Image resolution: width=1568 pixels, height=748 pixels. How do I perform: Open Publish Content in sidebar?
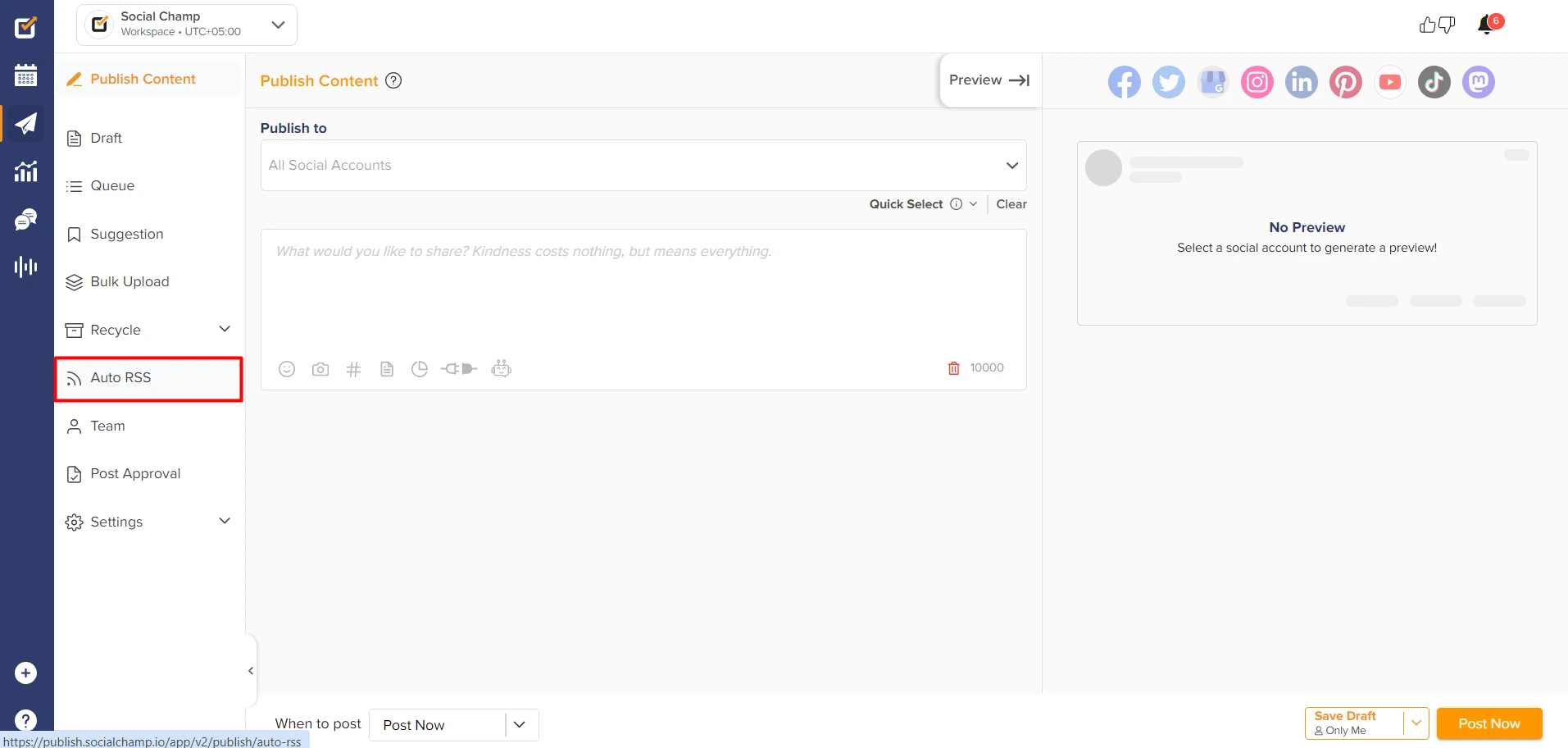point(148,79)
